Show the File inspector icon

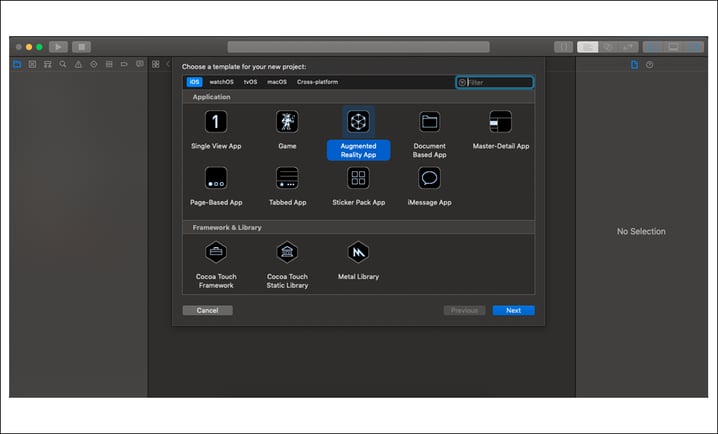pyautogui.click(x=634, y=65)
